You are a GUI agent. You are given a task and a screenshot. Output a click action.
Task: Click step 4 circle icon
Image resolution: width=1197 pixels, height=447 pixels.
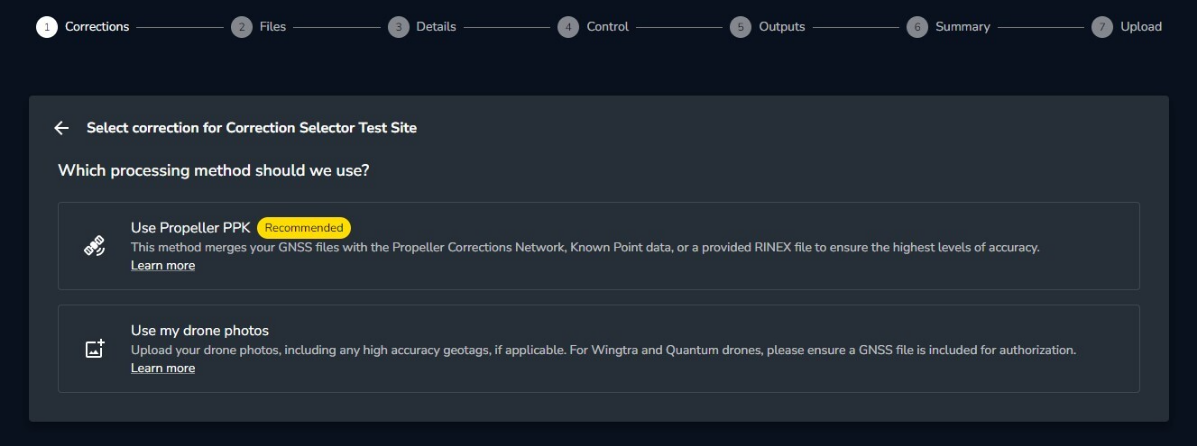568,27
